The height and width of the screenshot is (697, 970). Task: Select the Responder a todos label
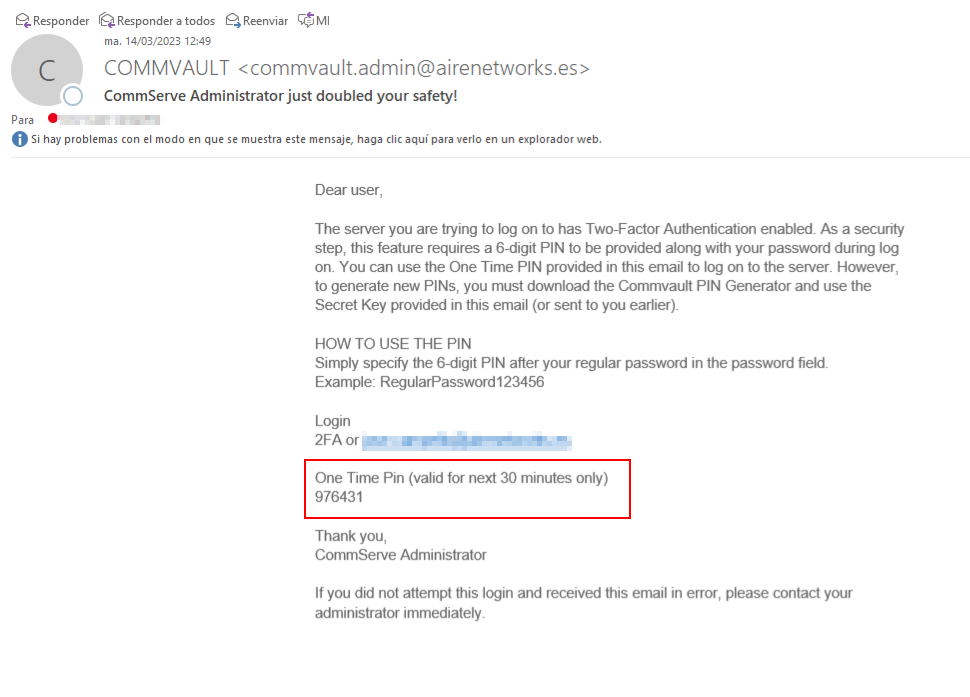[x=166, y=21]
